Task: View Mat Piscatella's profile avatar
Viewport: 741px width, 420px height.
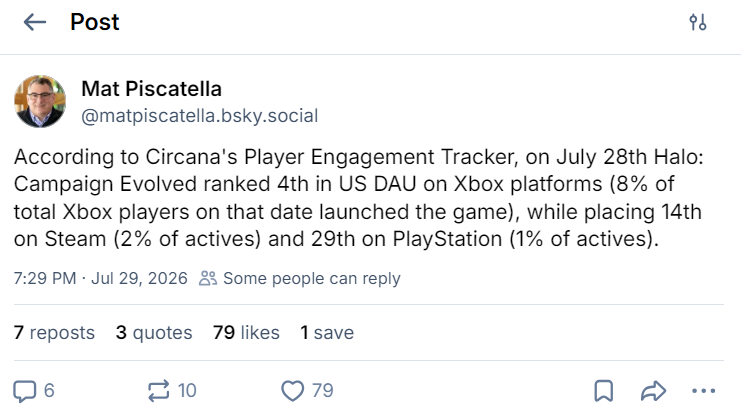Action: (x=40, y=101)
